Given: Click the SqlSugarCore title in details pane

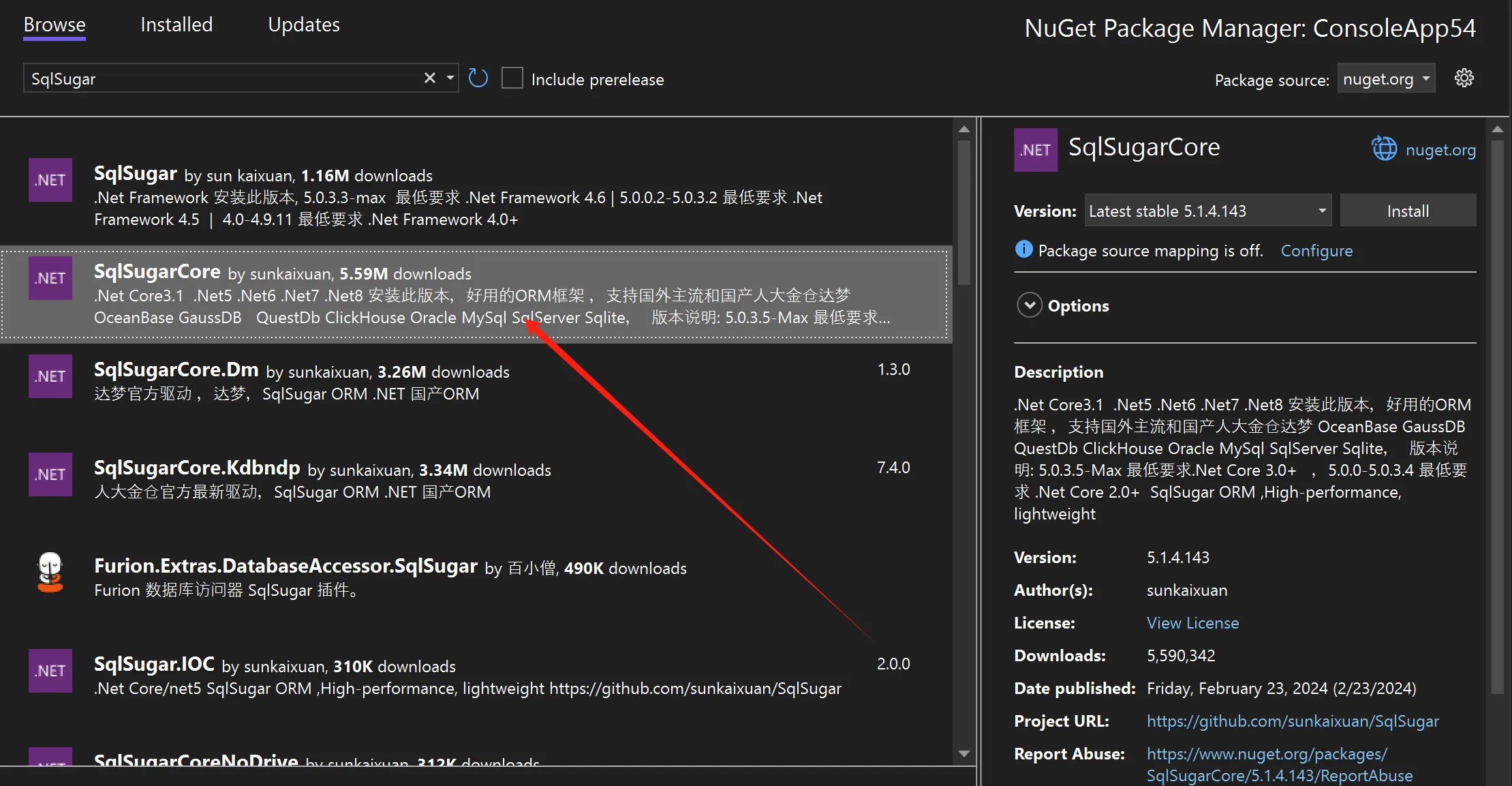Looking at the screenshot, I should 1144,147.
